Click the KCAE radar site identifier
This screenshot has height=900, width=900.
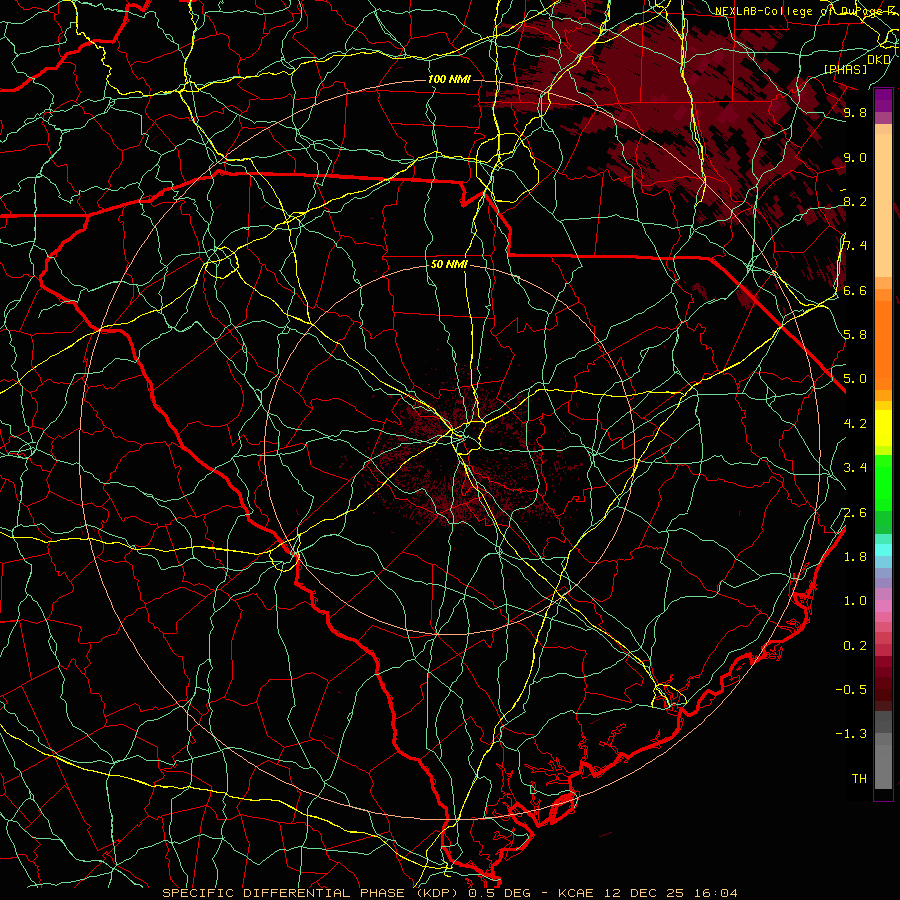[577, 893]
